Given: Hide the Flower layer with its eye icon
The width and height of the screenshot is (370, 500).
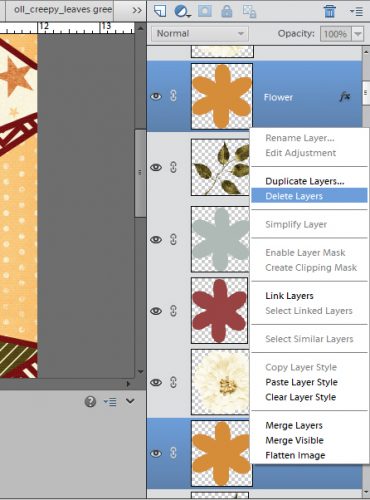Looking at the screenshot, I should pyautogui.click(x=156, y=97).
